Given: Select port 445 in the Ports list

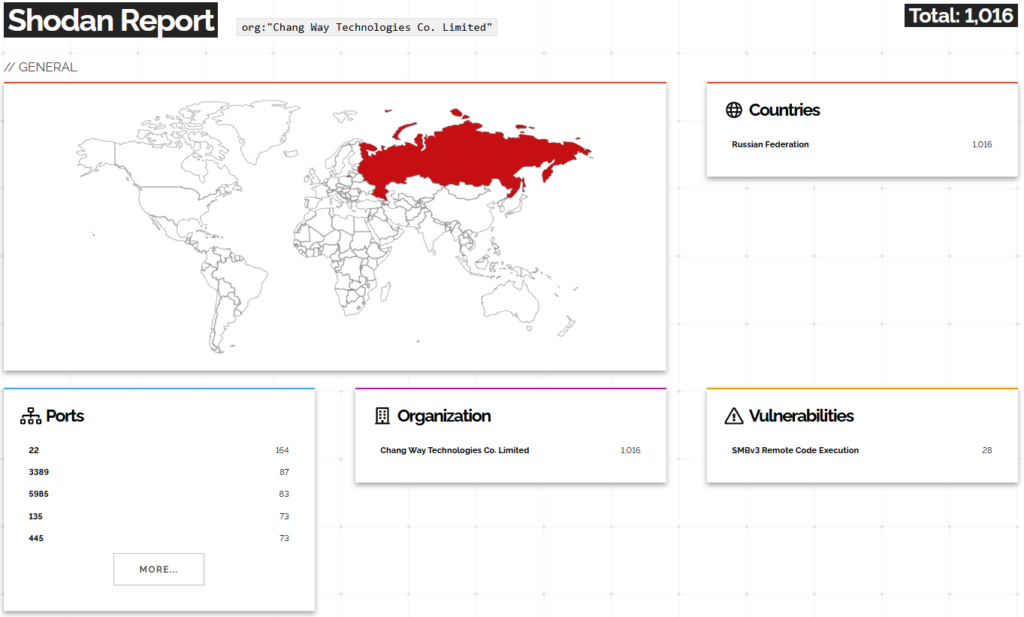Looking at the screenshot, I should (x=36, y=539).
